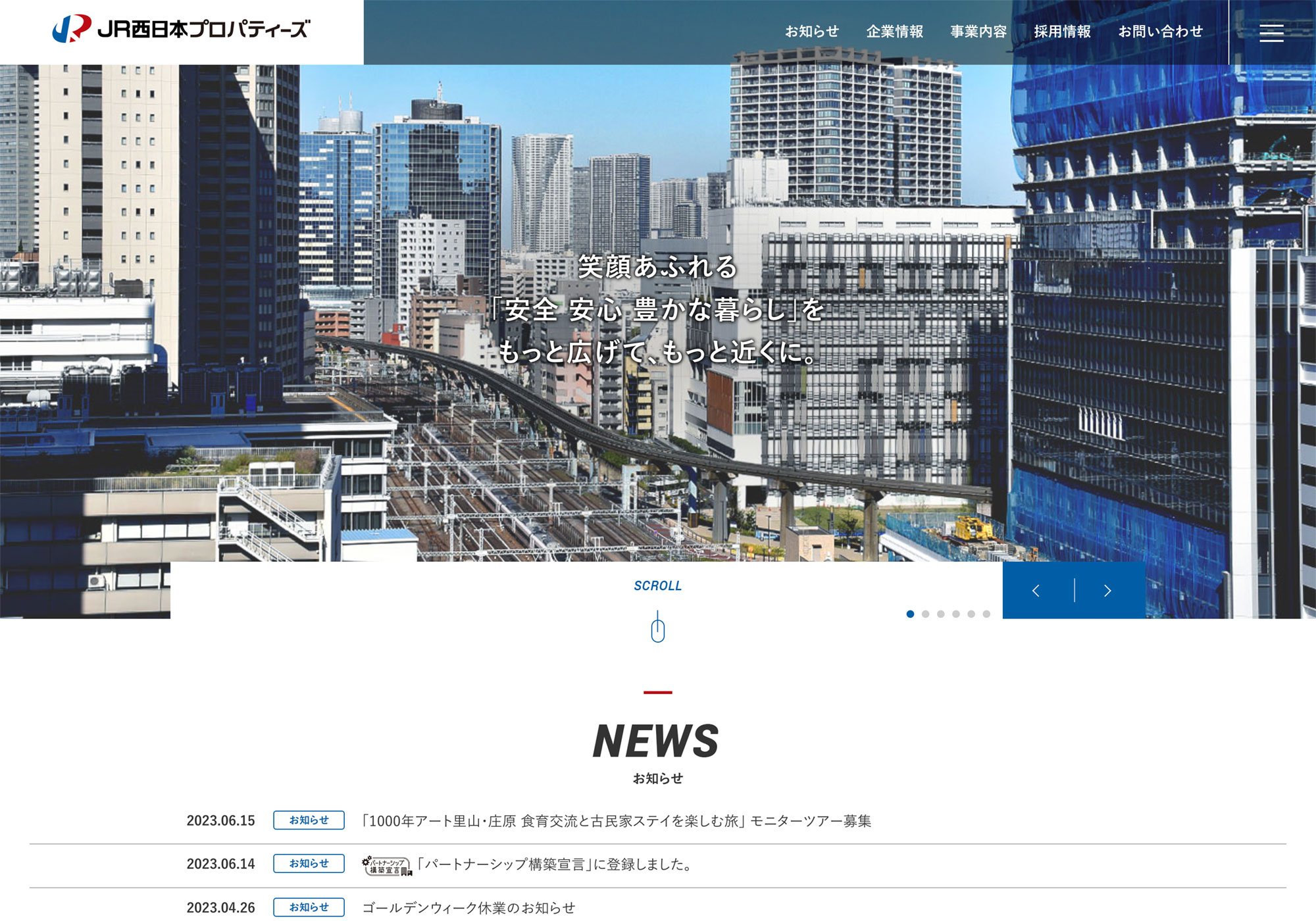Click the SCROLL mouse icon
Viewport: 1316px width, 921px height.
point(657,632)
